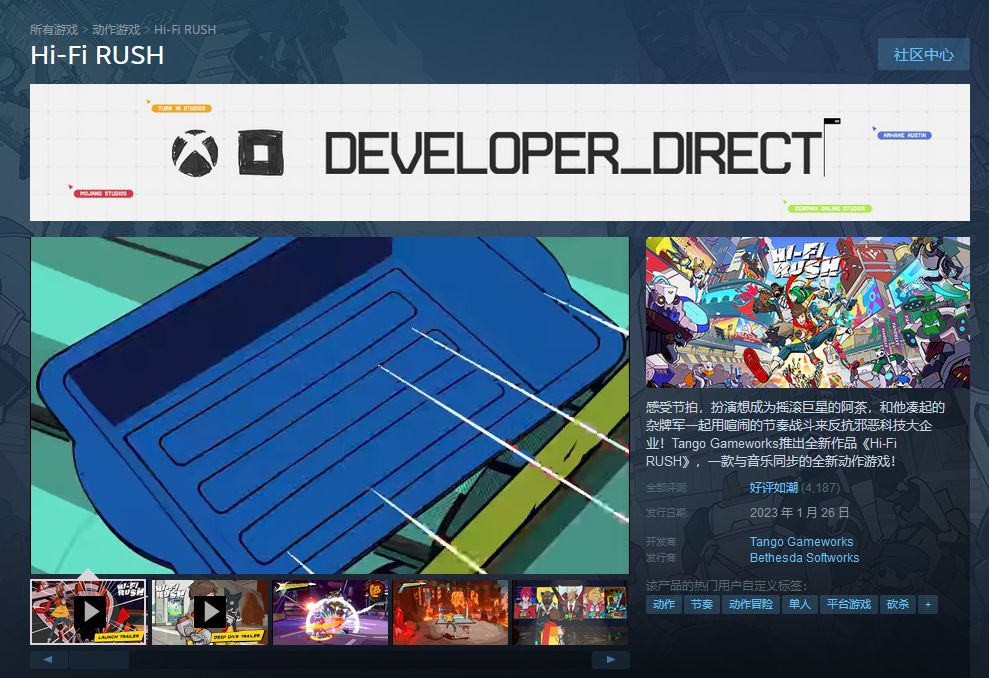The width and height of the screenshot is (989, 678).
Task: Click the release date 2023 年 1 月 26 日
Action: 799,512
